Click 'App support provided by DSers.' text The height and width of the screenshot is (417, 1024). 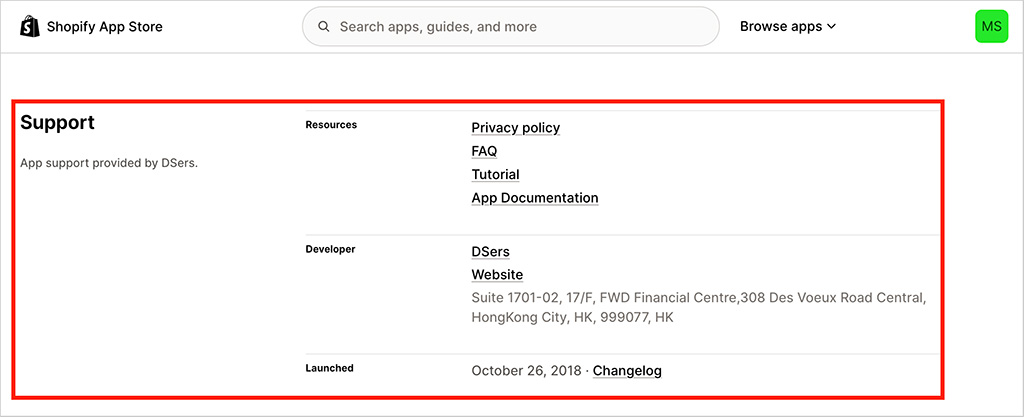(x=109, y=163)
